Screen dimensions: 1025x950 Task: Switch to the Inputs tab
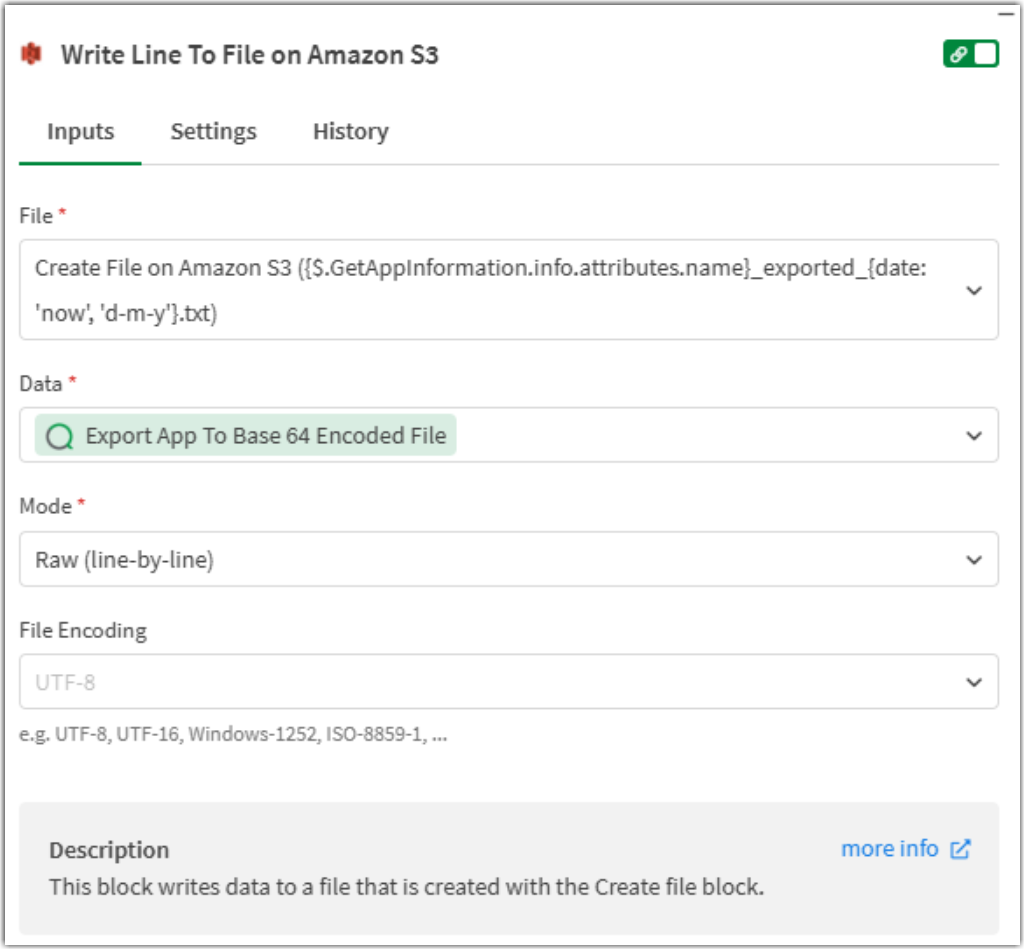pos(80,132)
